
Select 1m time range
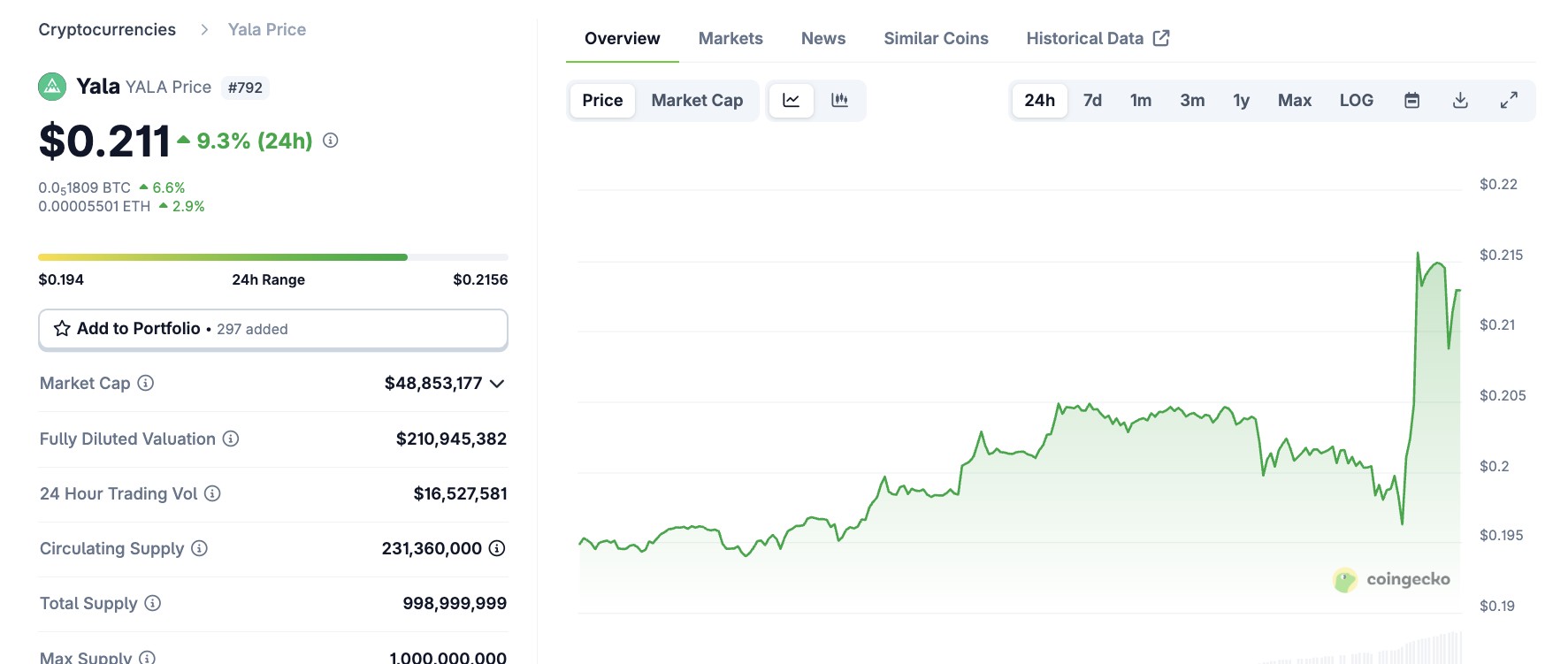(1141, 101)
